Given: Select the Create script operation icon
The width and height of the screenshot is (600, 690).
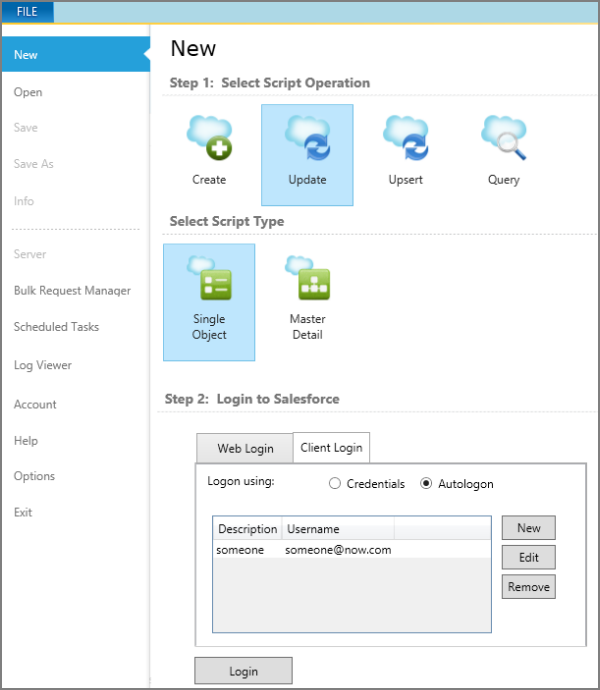Looking at the screenshot, I should pos(209,138).
